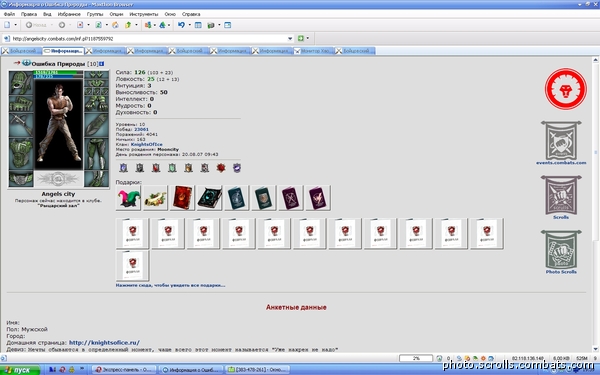Switch to the Монитор Хаоса tab

point(314,51)
